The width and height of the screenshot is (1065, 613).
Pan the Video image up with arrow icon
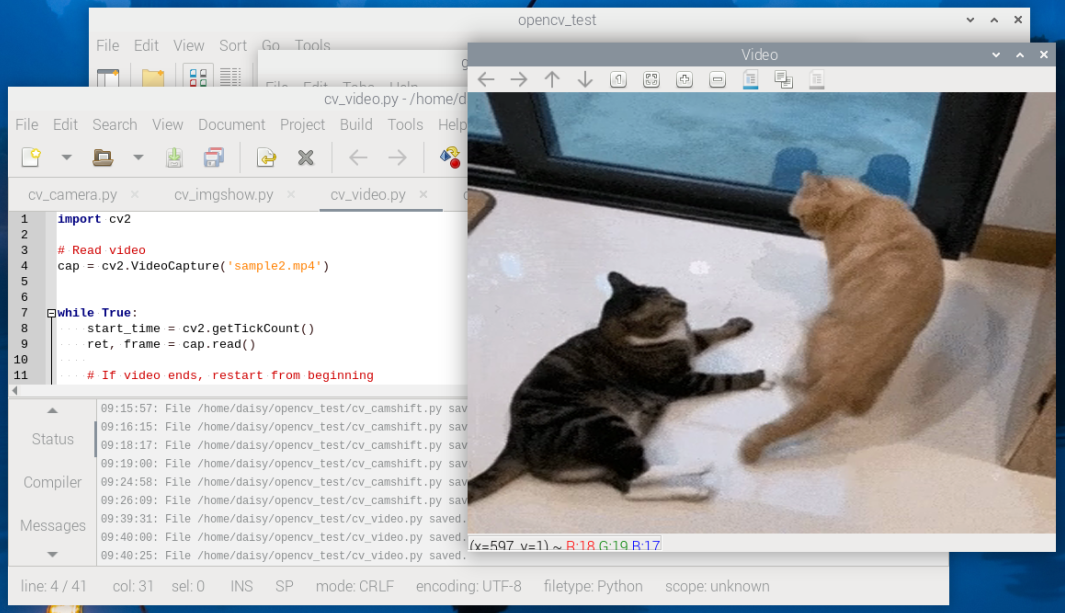(x=552, y=79)
